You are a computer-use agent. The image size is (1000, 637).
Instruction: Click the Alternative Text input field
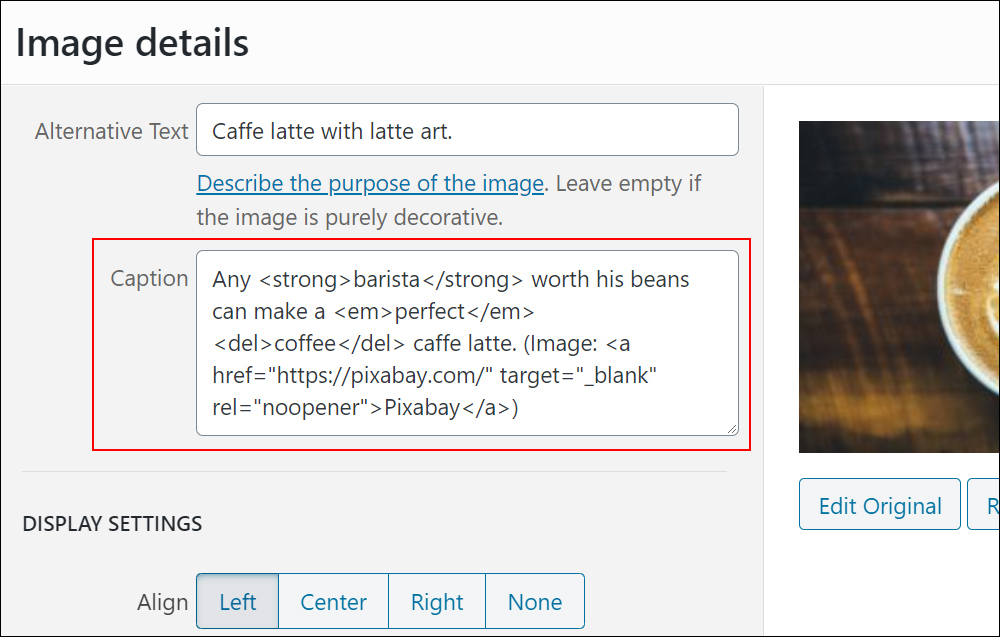tap(467, 130)
